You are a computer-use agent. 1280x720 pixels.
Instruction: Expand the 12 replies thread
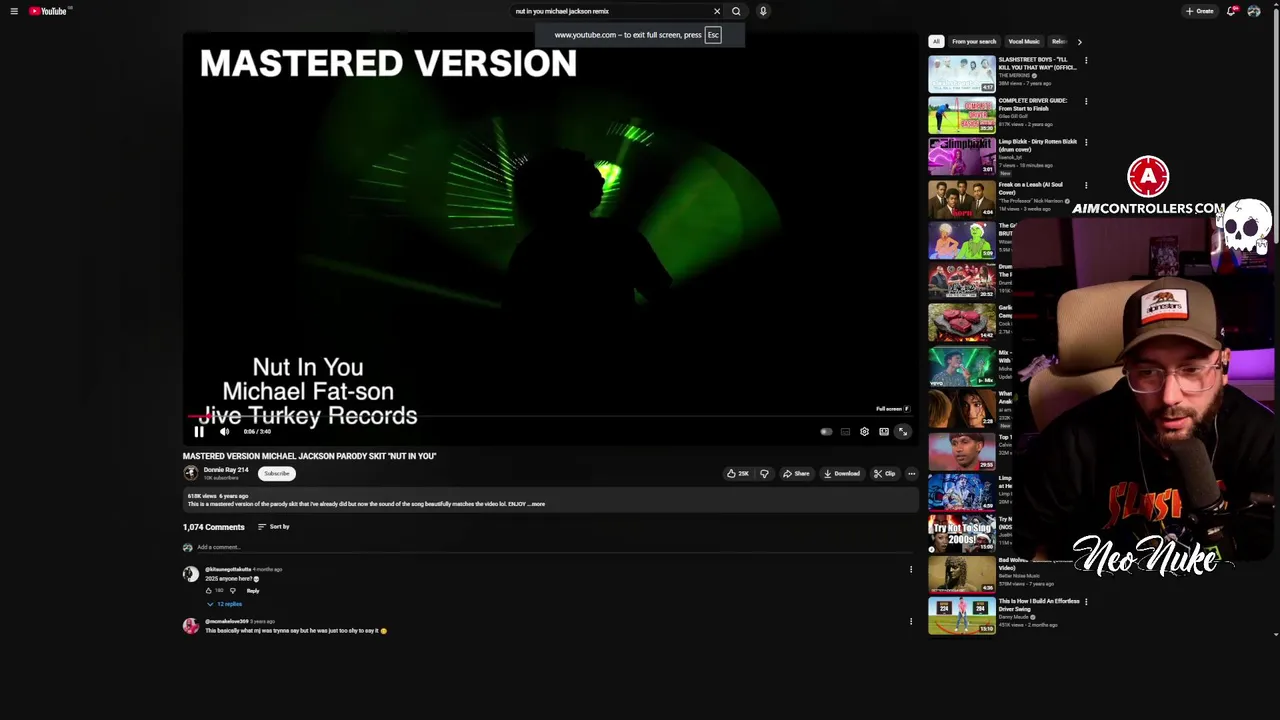coord(225,604)
